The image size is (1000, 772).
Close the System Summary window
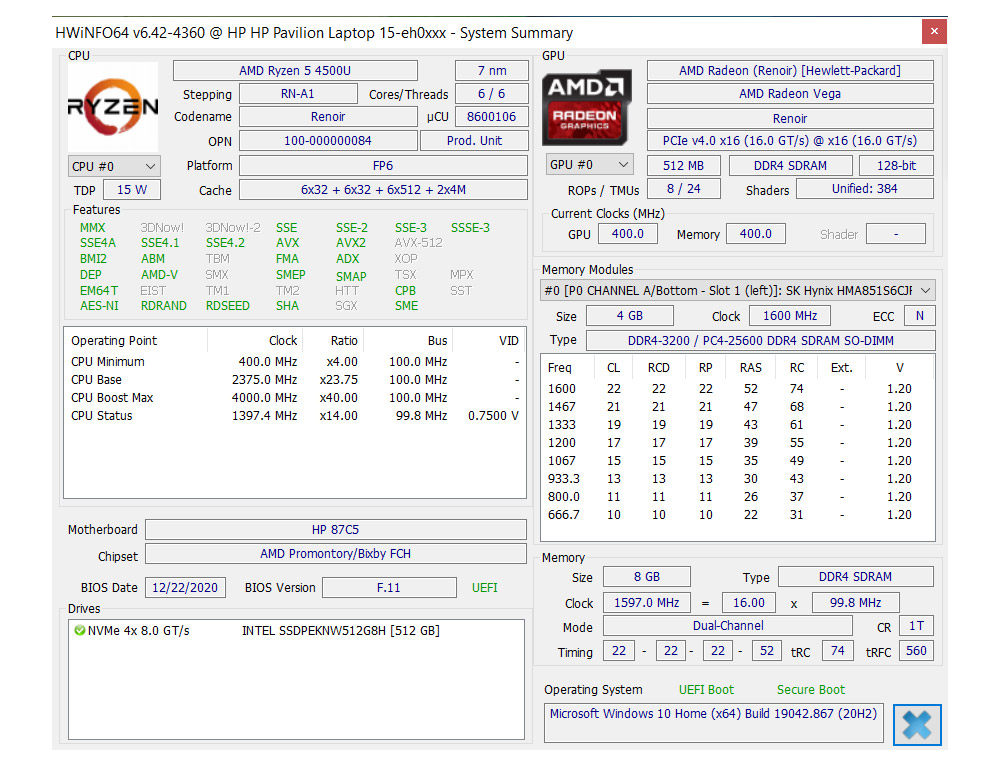click(934, 31)
